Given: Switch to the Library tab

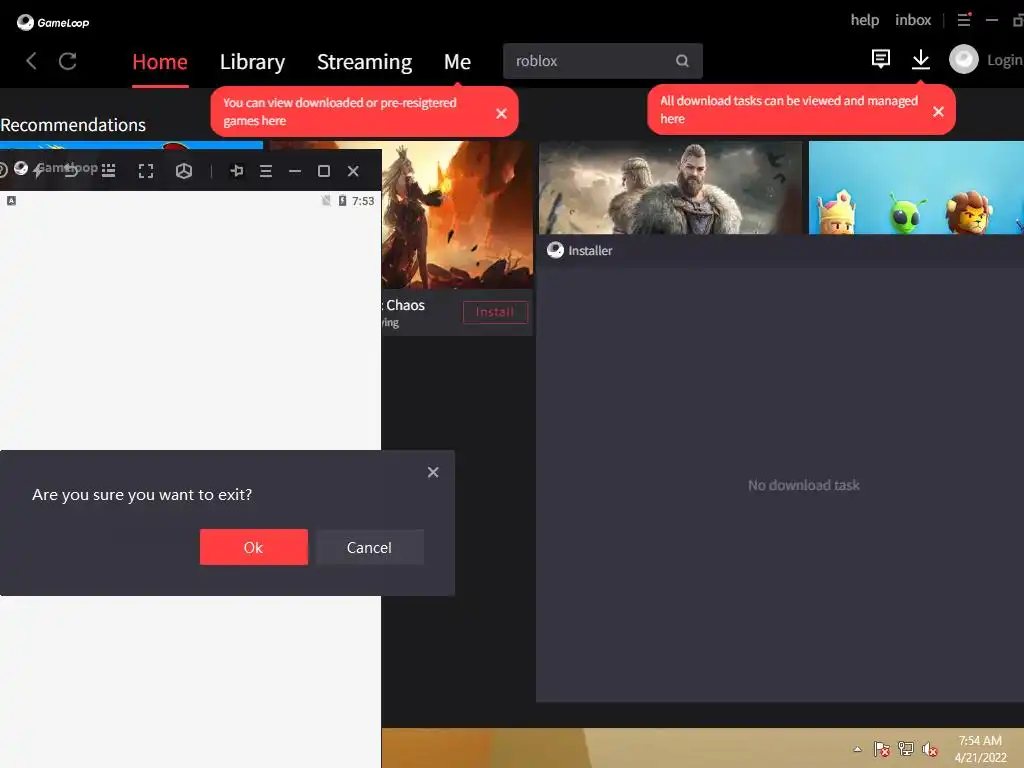Looking at the screenshot, I should [252, 62].
